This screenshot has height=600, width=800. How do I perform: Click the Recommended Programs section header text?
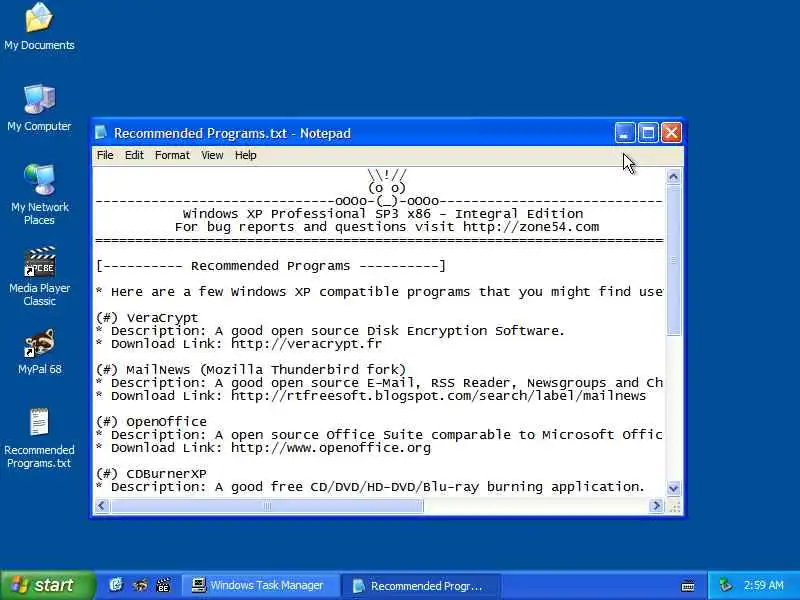(271, 266)
